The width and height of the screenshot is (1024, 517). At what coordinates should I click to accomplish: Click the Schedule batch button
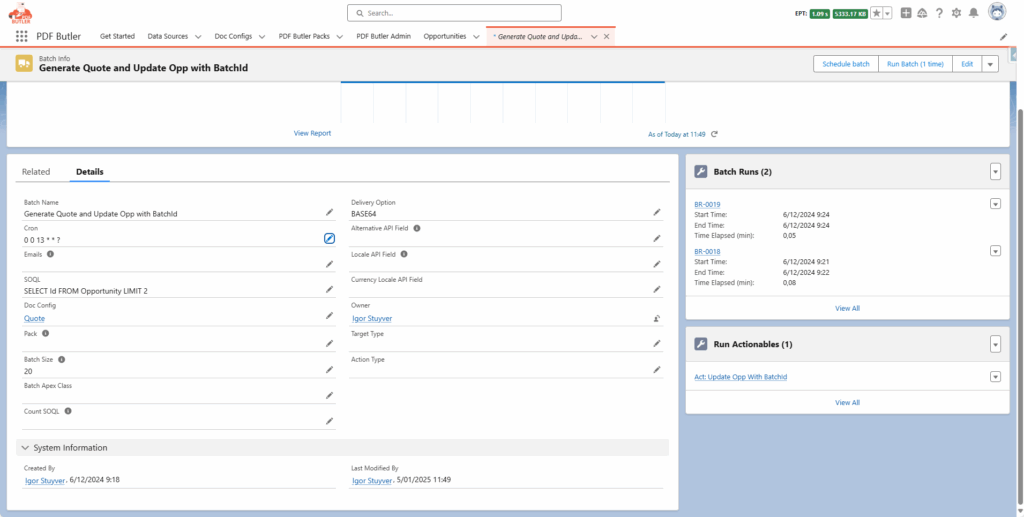coord(846,64)
